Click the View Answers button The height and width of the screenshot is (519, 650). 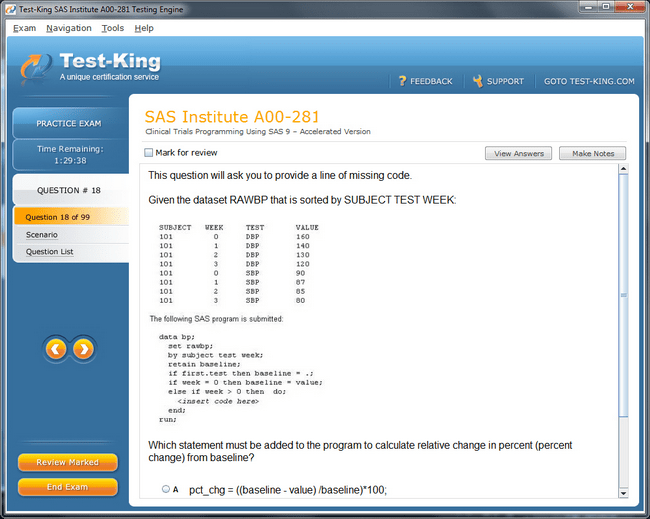point(519,153)
